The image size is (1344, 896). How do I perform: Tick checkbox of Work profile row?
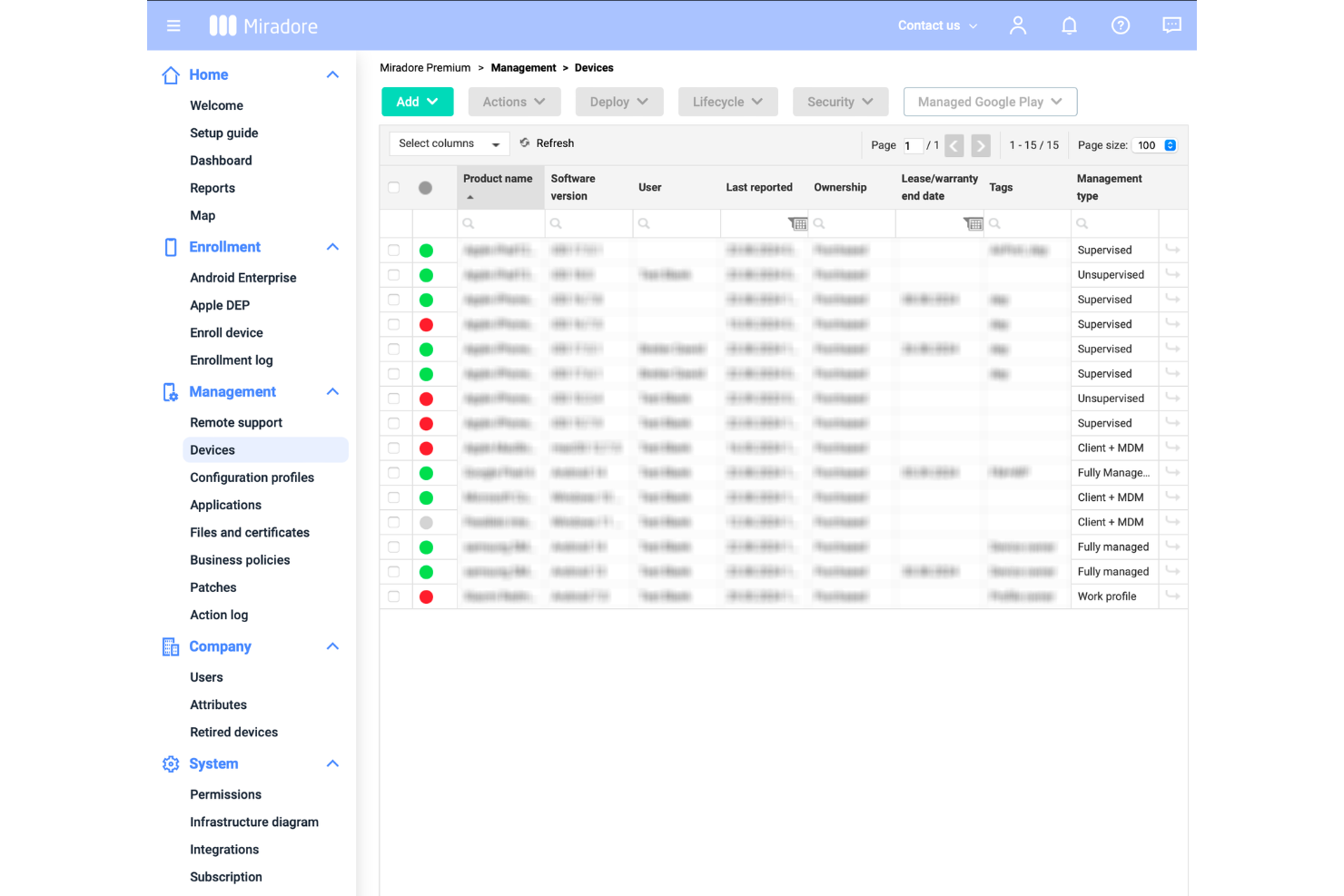(394, 596)
